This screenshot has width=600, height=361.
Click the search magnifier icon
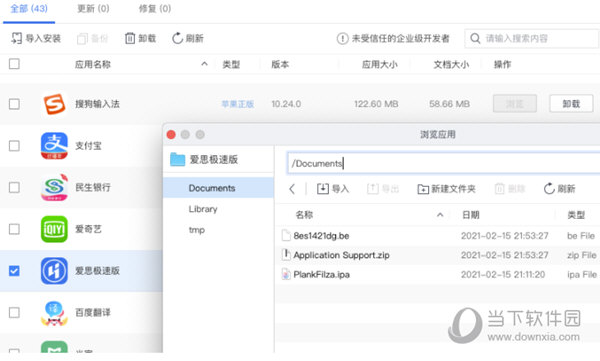(475, 38)
